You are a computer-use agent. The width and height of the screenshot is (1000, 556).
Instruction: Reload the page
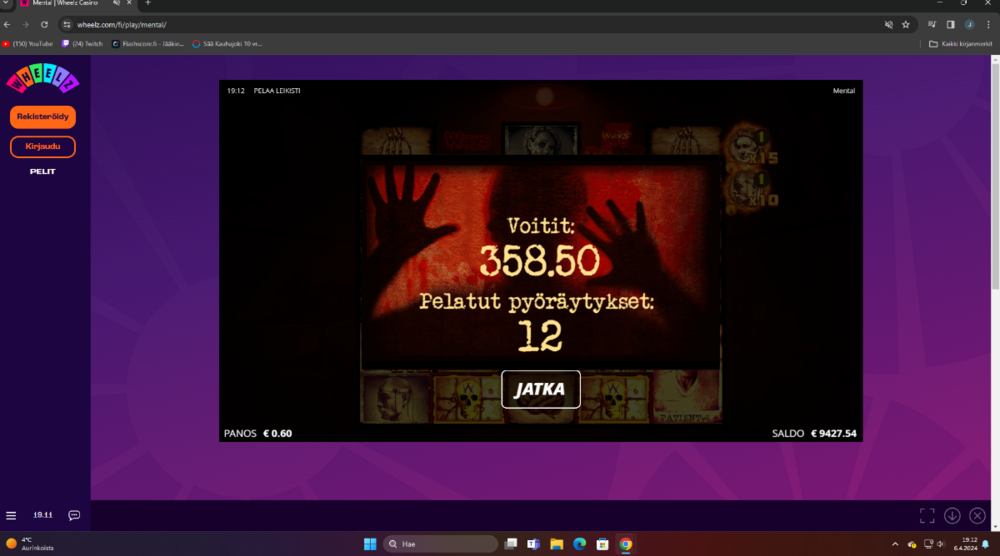[44, 25]
